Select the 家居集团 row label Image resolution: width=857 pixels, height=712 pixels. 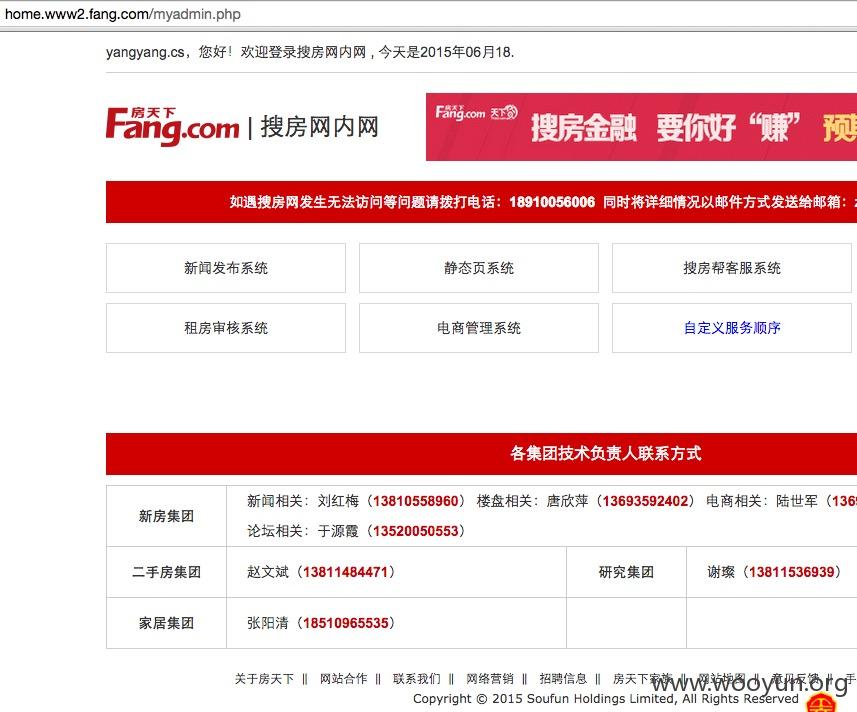pyautogui.click(x=166, y=623)
